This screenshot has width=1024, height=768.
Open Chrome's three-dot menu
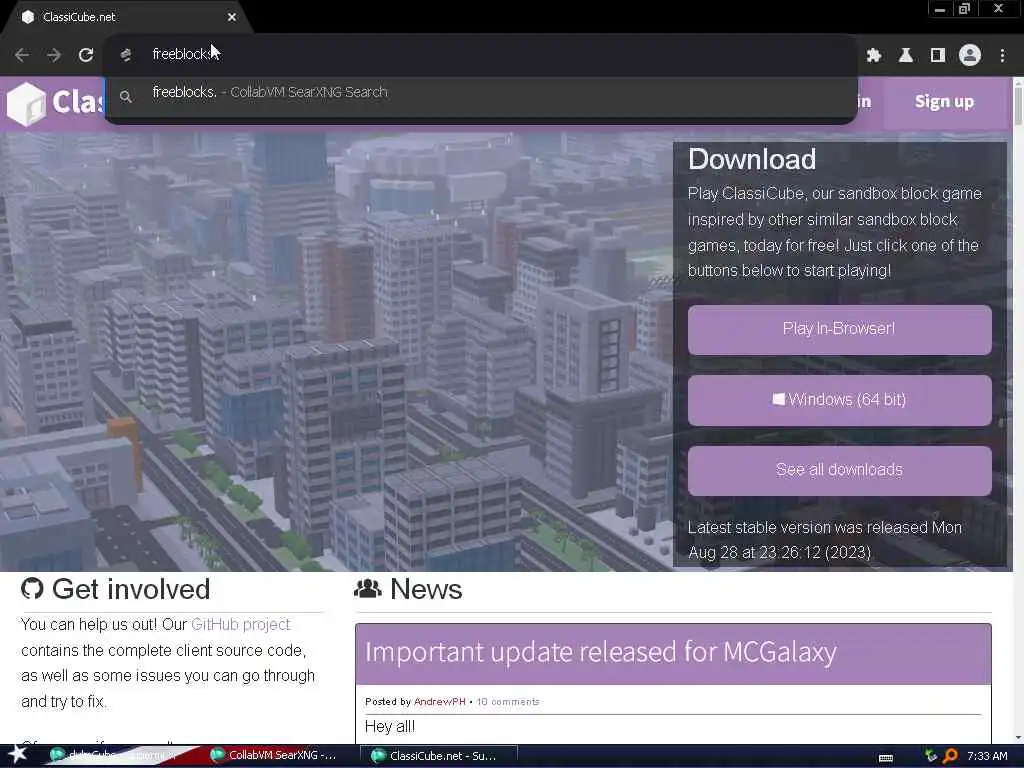(1002, 56)
